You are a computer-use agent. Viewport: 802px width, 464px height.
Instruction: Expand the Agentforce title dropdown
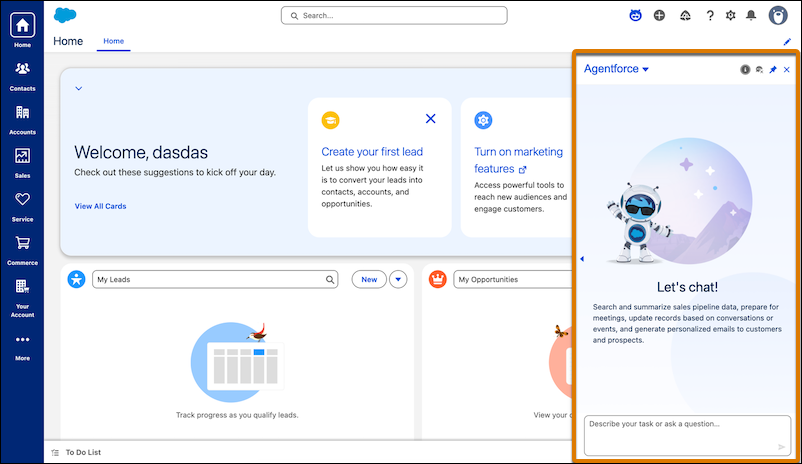[x=645, y=70]
